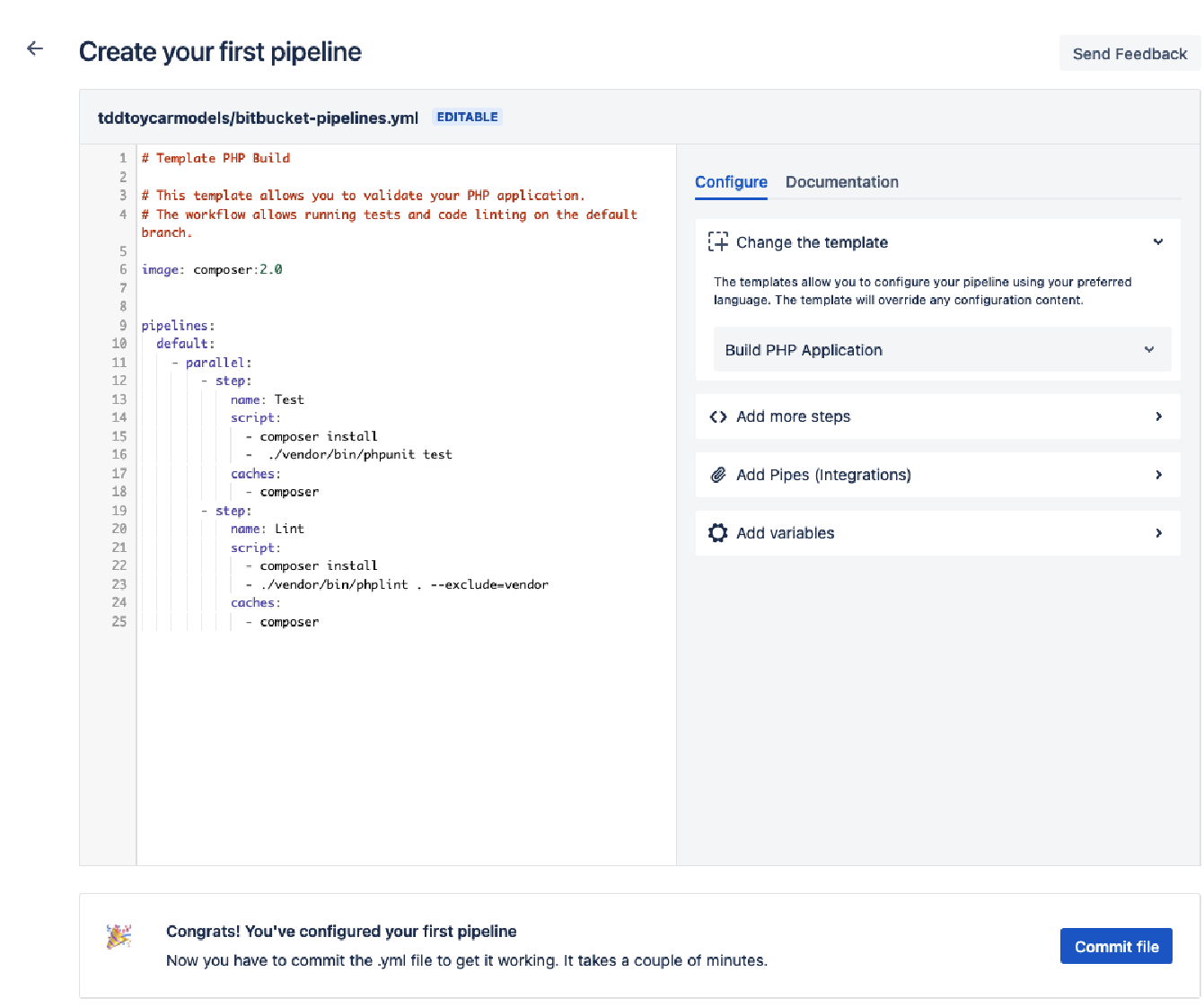Click the Add Pipes (Integrations) label
This screenshot has width=1204, height=1007.
click(823, 475)
